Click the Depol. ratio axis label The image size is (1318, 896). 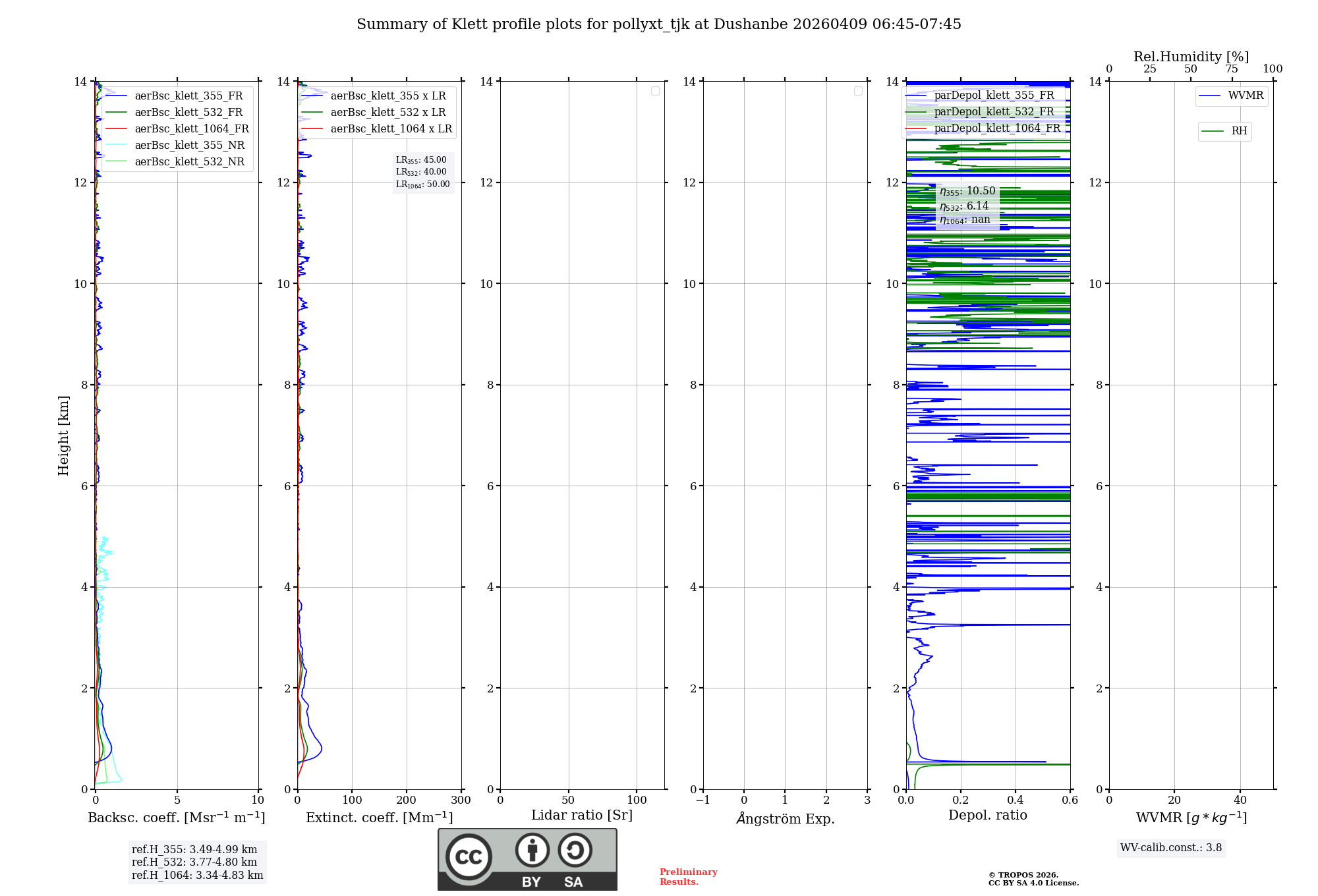click(x=987, y=816)
